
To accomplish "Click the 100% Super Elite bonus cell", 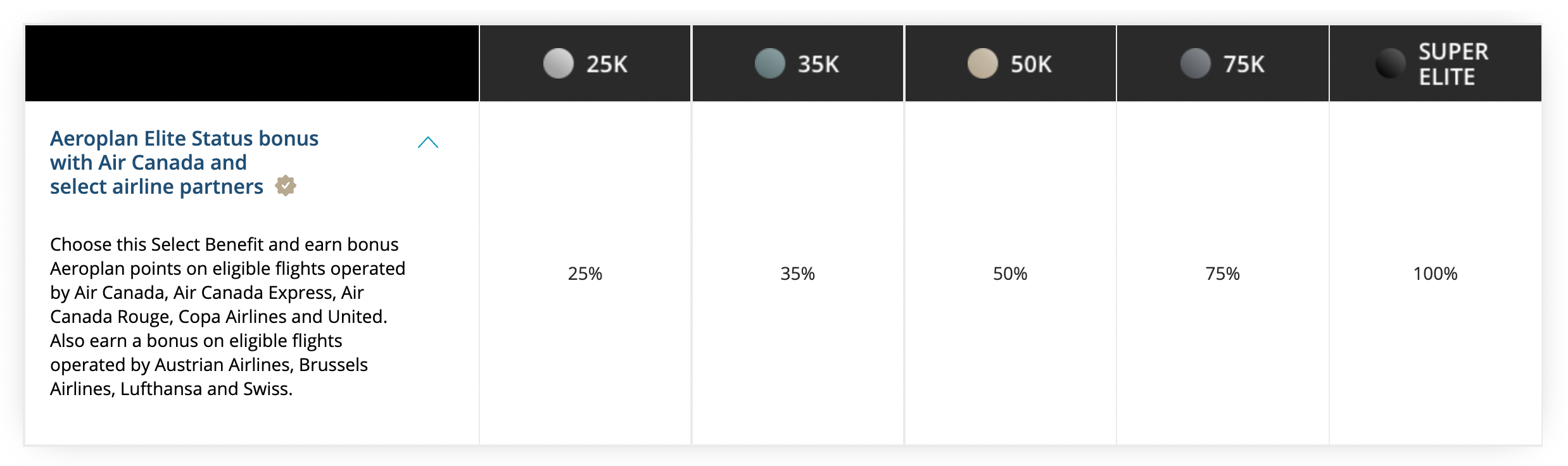I will coord(1435,274).
